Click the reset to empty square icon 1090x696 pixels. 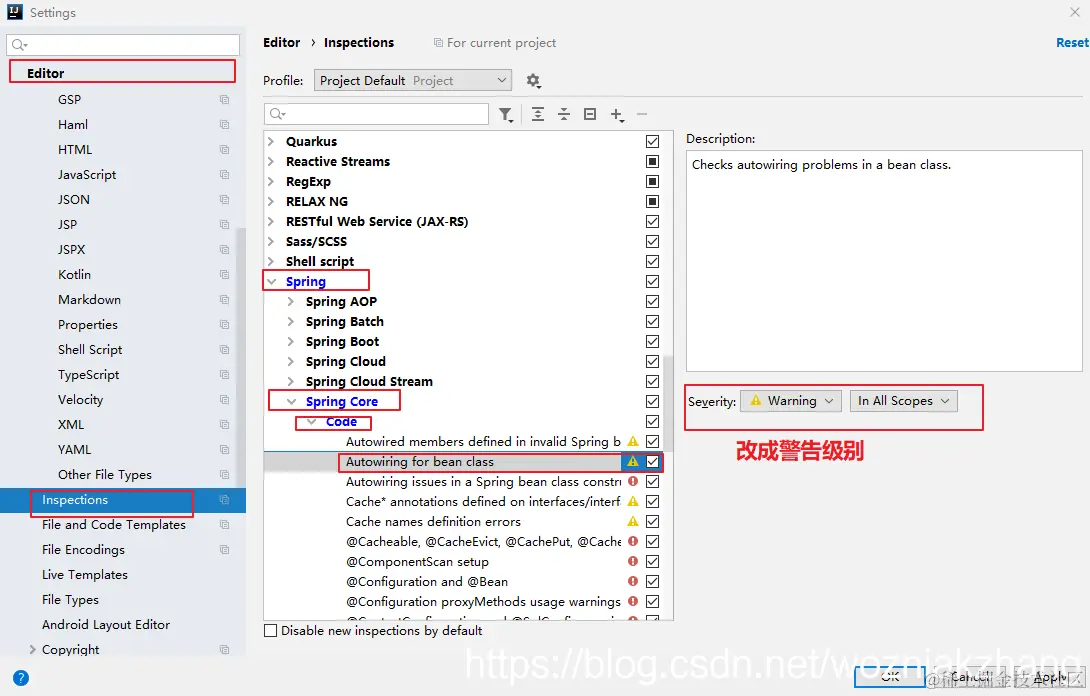(589, 114)
